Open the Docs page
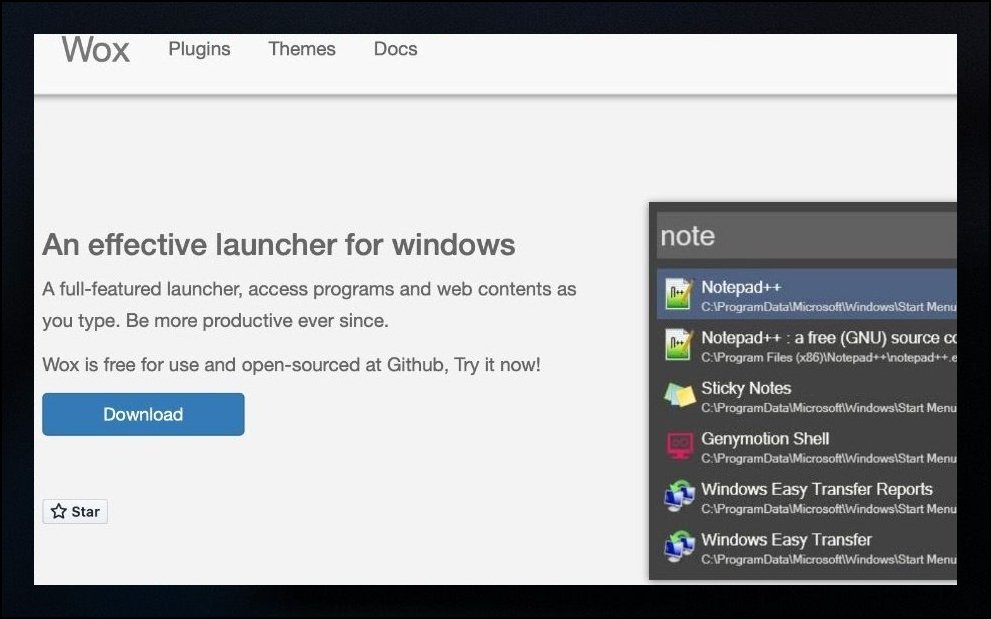 click(396, 49)
